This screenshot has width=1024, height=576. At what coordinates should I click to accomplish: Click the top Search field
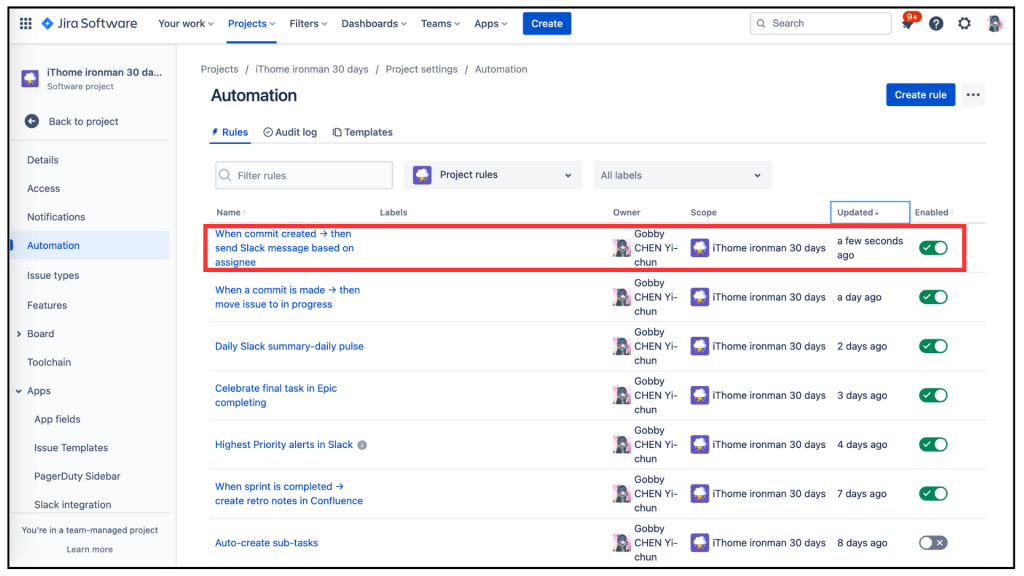[x=820, y=24]
